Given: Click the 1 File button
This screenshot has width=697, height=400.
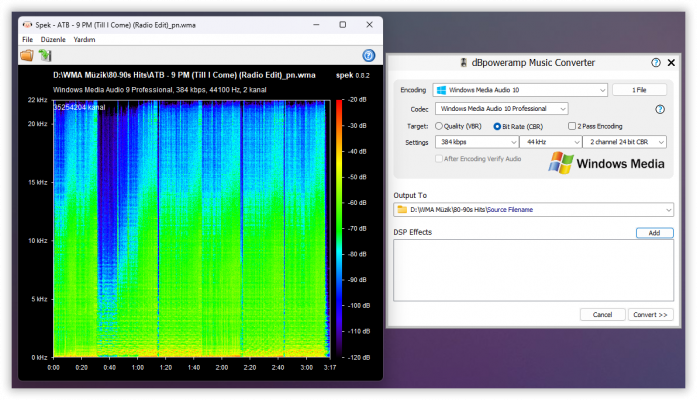Looking at the screenshot, I should point(639,90).
